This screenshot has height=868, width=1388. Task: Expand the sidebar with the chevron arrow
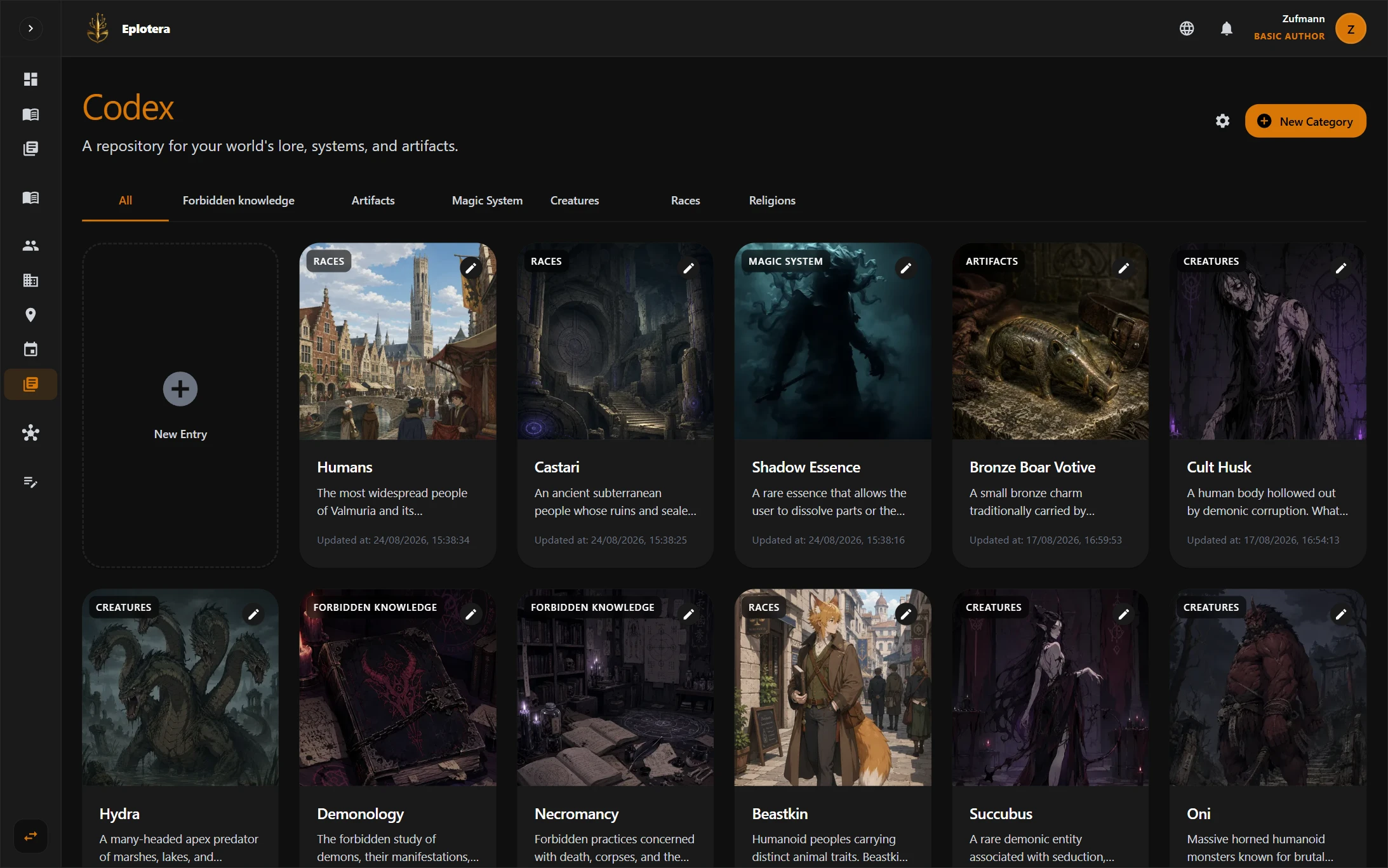tap(30, 29)
